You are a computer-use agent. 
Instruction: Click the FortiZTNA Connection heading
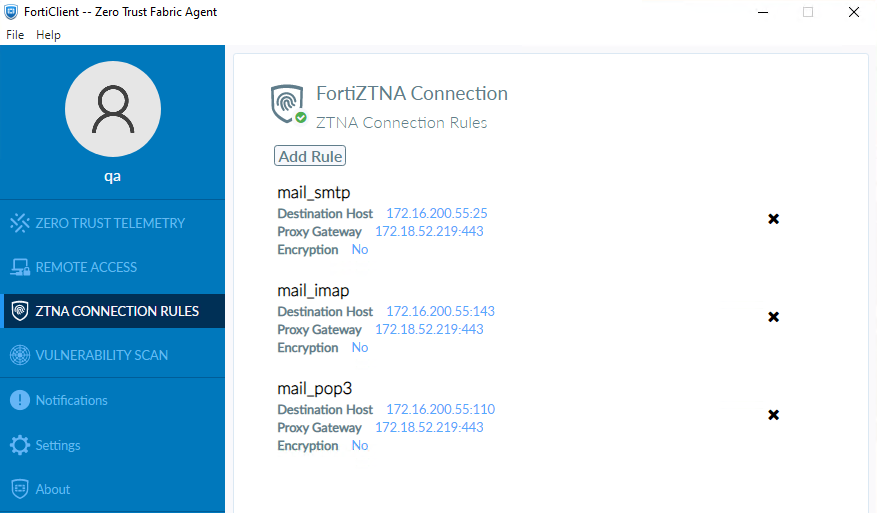412,93
